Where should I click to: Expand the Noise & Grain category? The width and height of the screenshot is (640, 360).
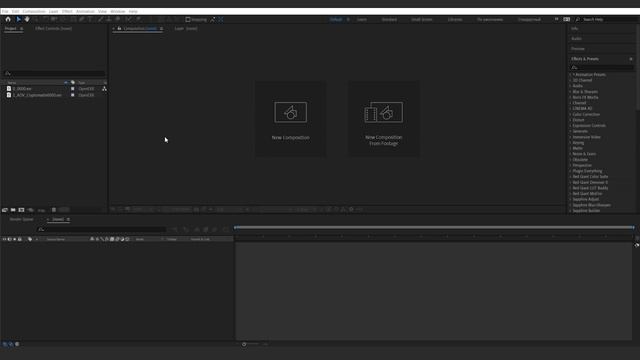coord(570,154)
